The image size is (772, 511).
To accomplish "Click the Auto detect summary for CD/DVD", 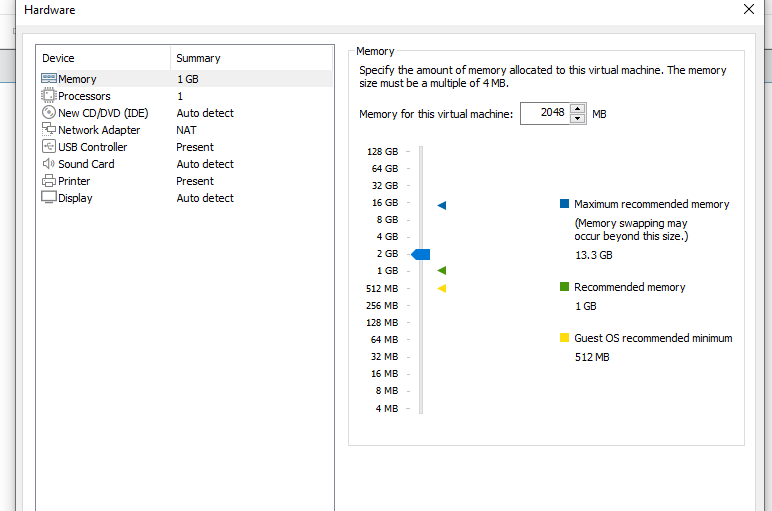I will [x=205, y=113].
